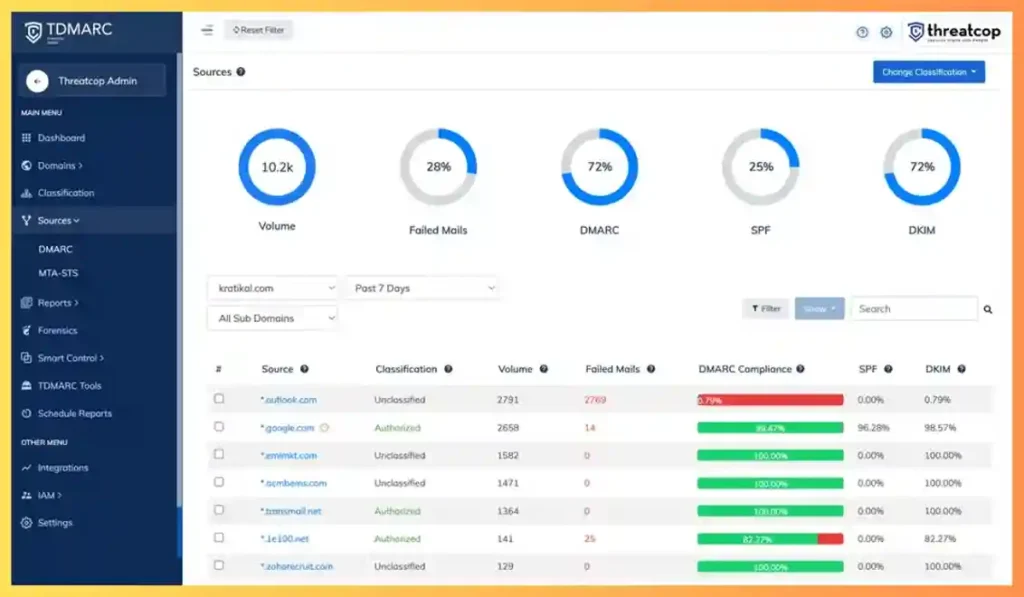
Task: Tick the checkbox for google.com row
Action: tap(219, 427)
